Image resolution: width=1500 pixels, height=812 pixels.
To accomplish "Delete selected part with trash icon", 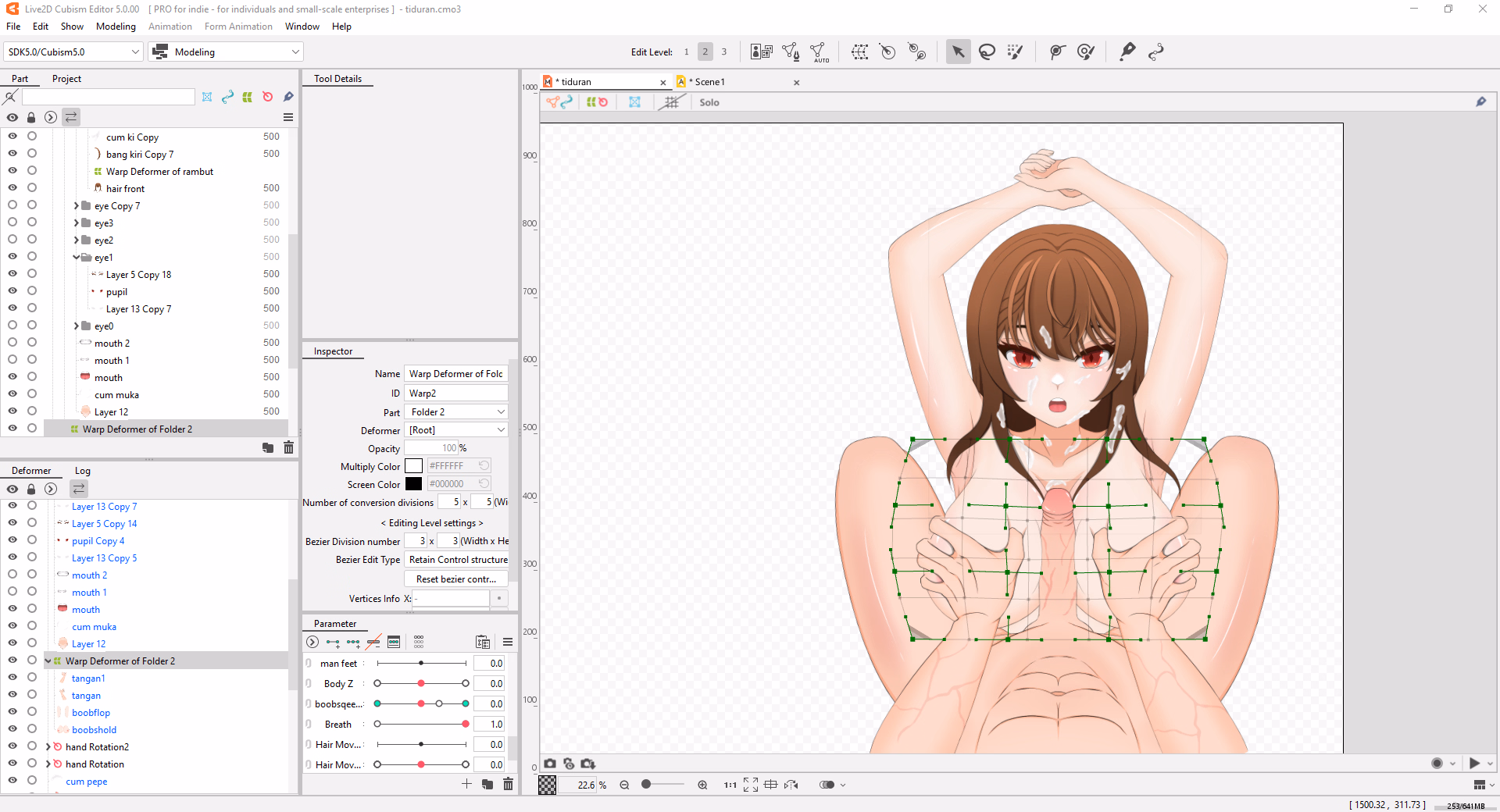I will (x=288, y=447).
